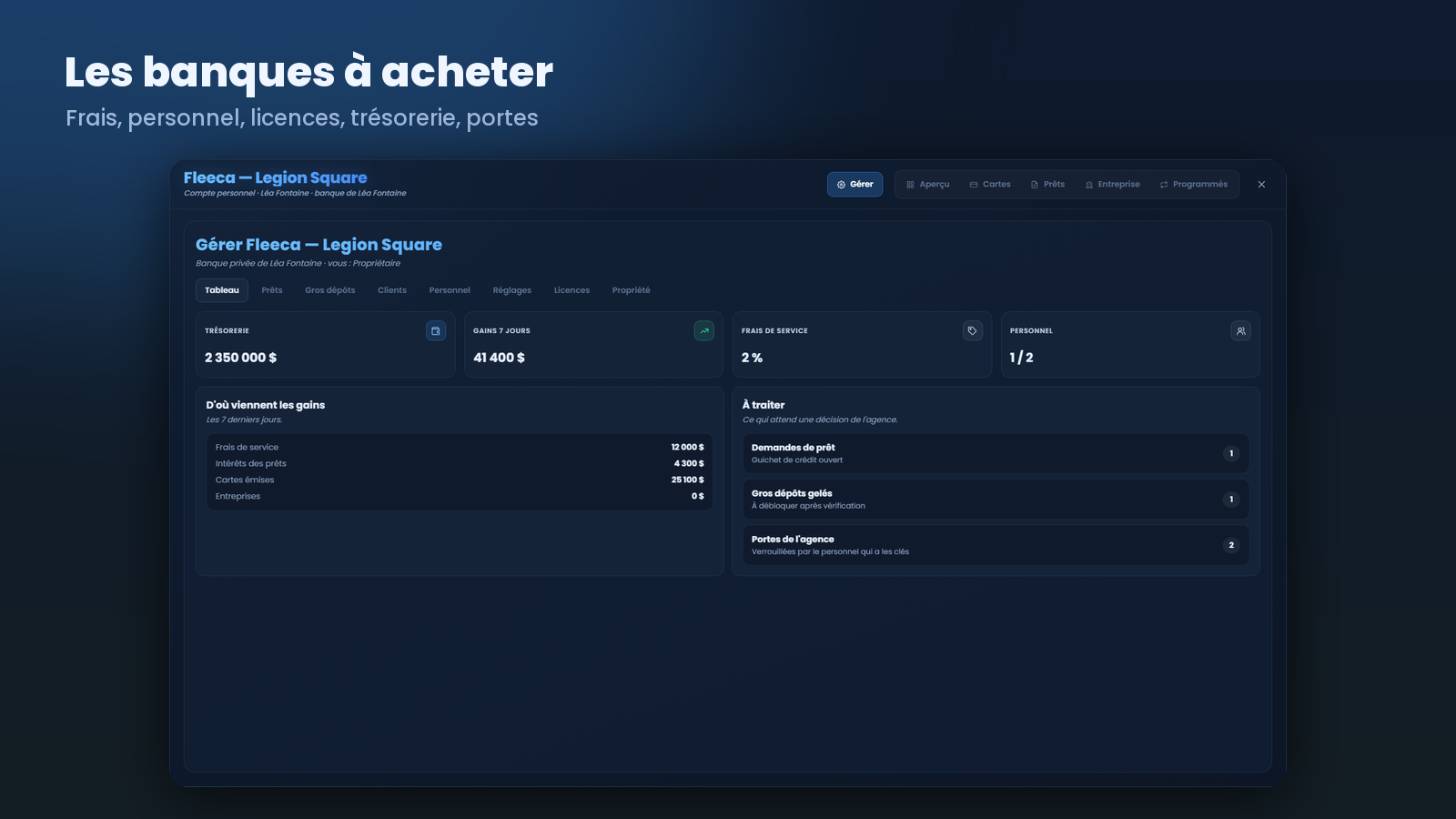Screen dimensions: 1456x819
Task: Click the Frais de service row in gains list
Action: [x=460, y=447]
